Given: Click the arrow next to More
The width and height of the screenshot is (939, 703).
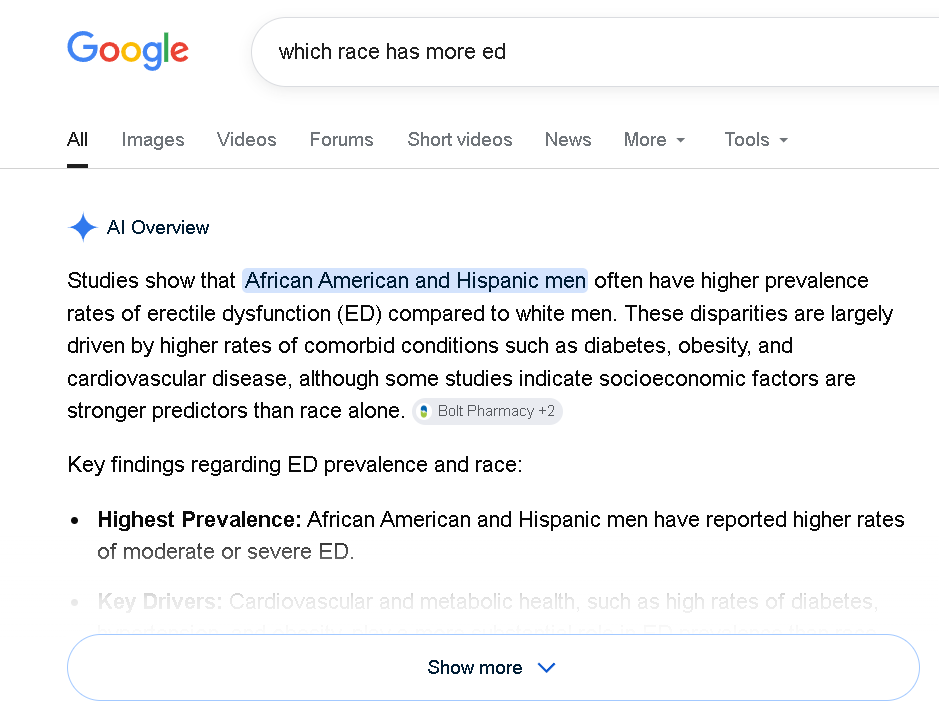Looking at the screenshot, I should [681, 140].
